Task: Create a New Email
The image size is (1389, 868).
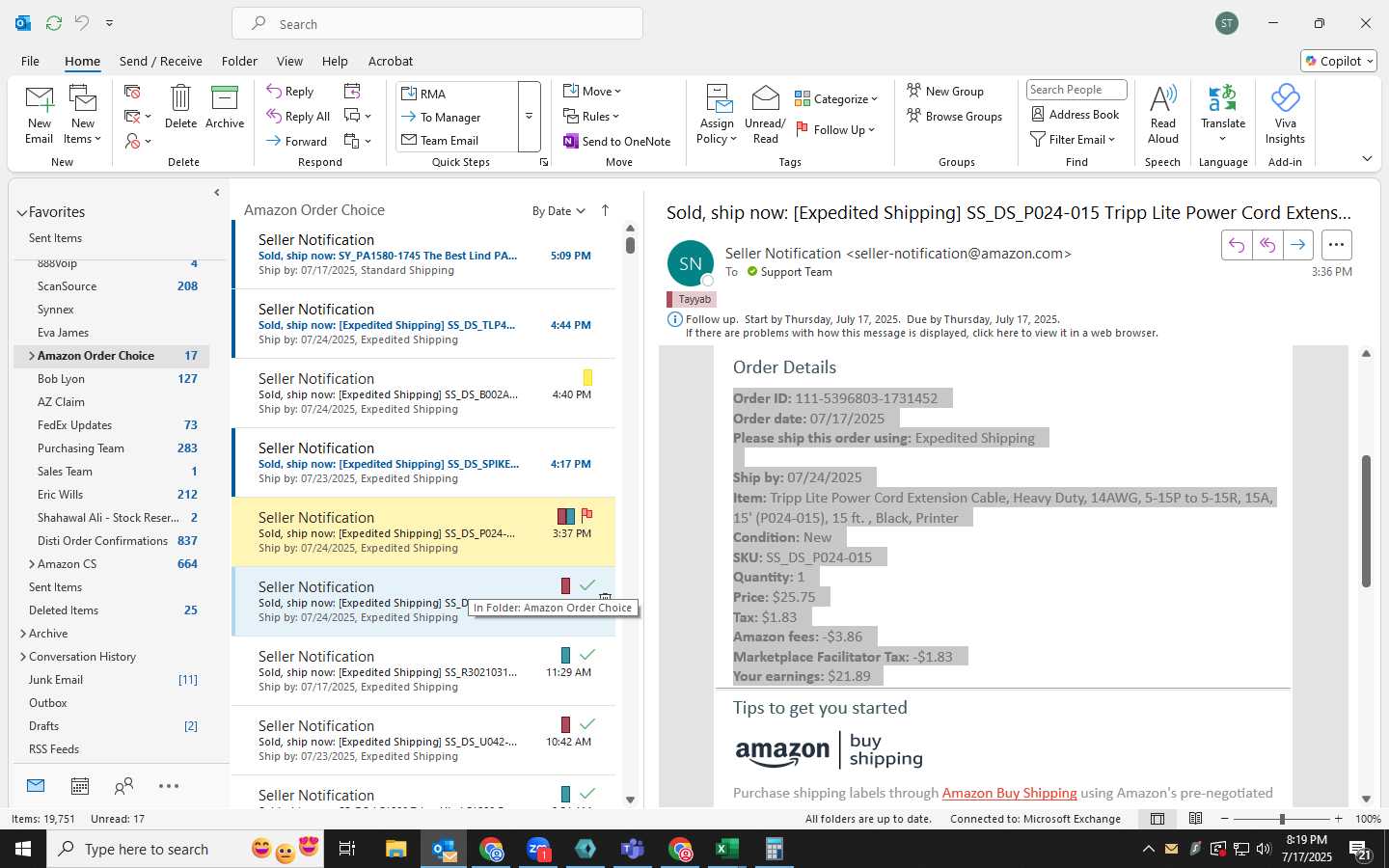Action: (40, 115)
